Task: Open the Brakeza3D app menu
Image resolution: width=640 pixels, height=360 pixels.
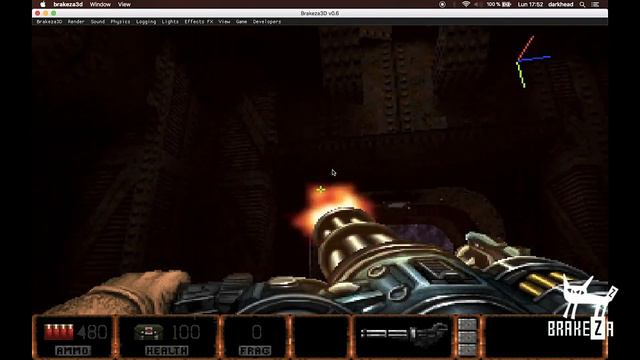Action: tap(49, 22)
